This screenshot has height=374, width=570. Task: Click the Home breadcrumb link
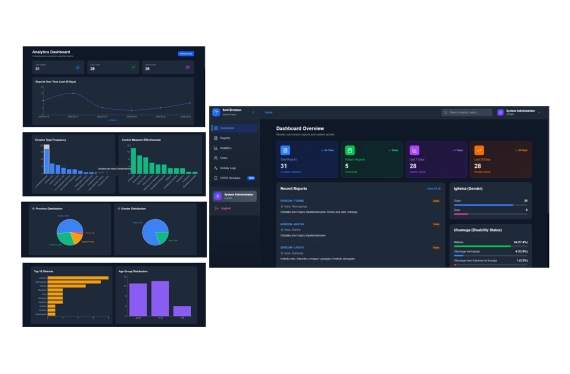[269, 113]
